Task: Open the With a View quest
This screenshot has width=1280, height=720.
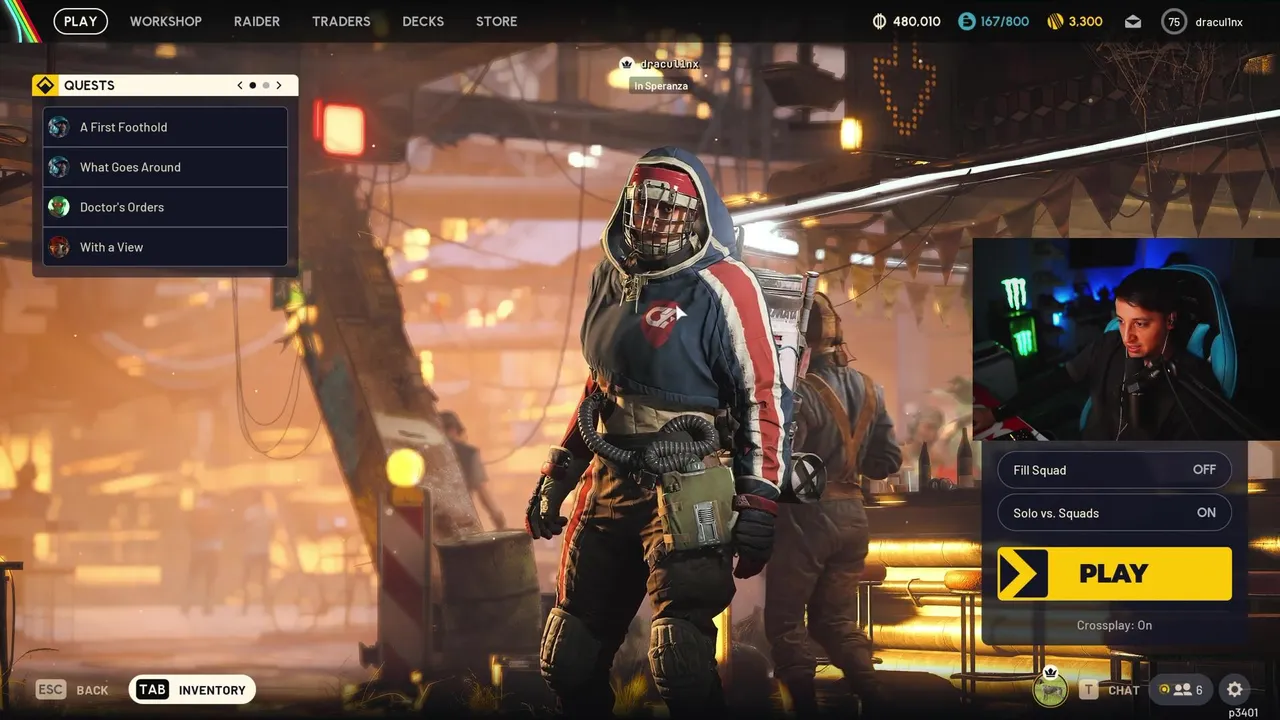Action: pyautogui.click(x=165, y=247)
